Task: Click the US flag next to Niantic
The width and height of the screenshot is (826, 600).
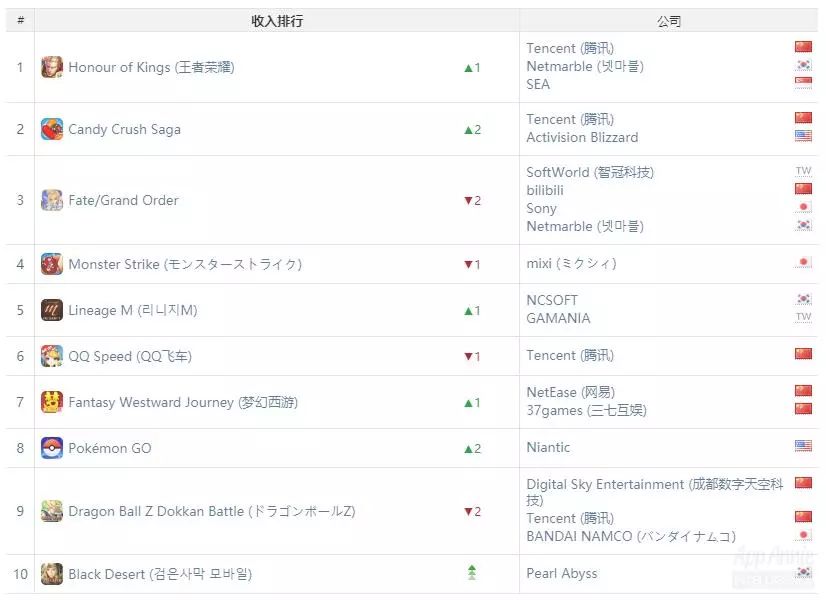Action: (x=803, y=446)
